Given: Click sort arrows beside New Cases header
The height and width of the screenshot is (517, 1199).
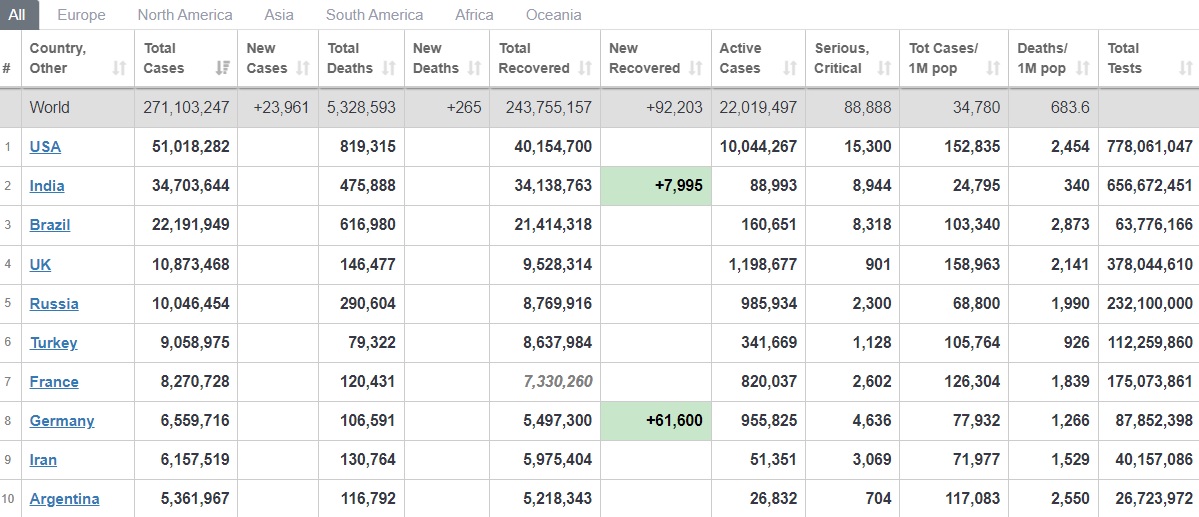Looking at the screenshot, I should [304, 69].
